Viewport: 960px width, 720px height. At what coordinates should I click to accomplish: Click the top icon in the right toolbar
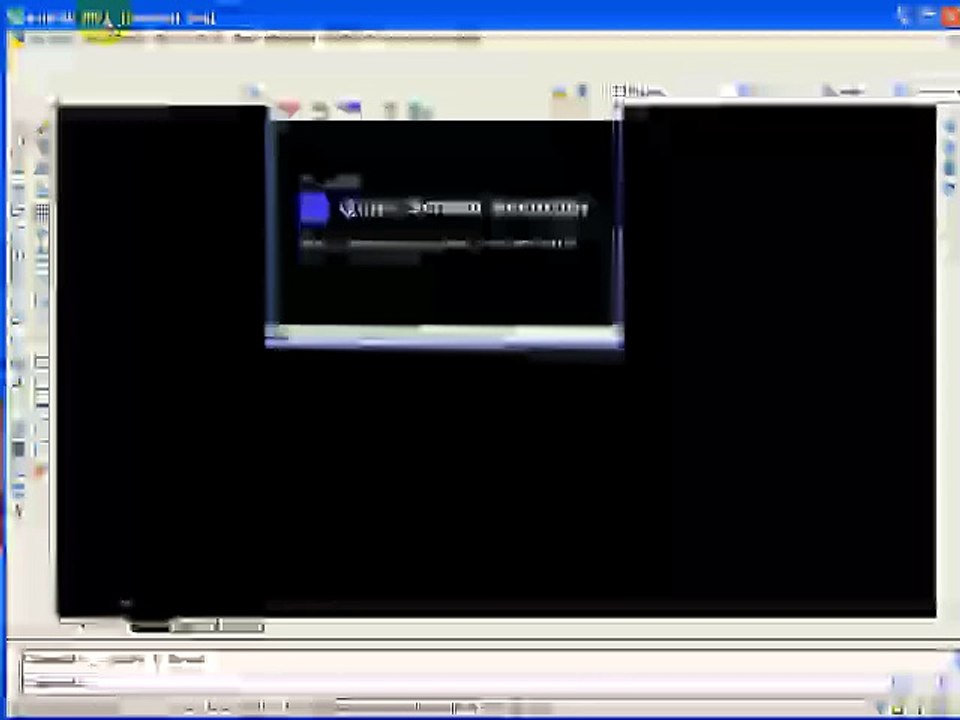950,127
